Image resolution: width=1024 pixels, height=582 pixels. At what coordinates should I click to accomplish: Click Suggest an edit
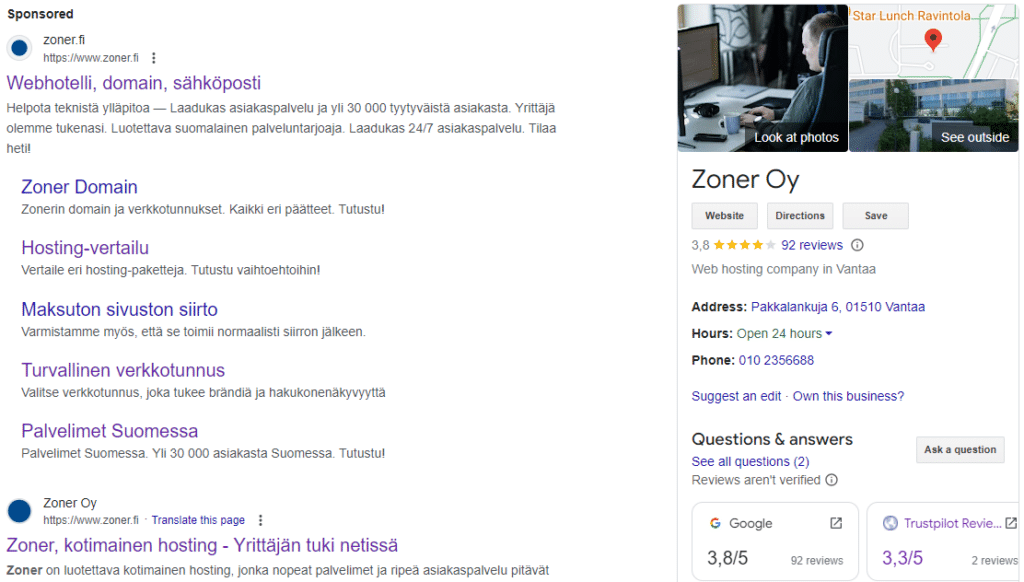736,396
